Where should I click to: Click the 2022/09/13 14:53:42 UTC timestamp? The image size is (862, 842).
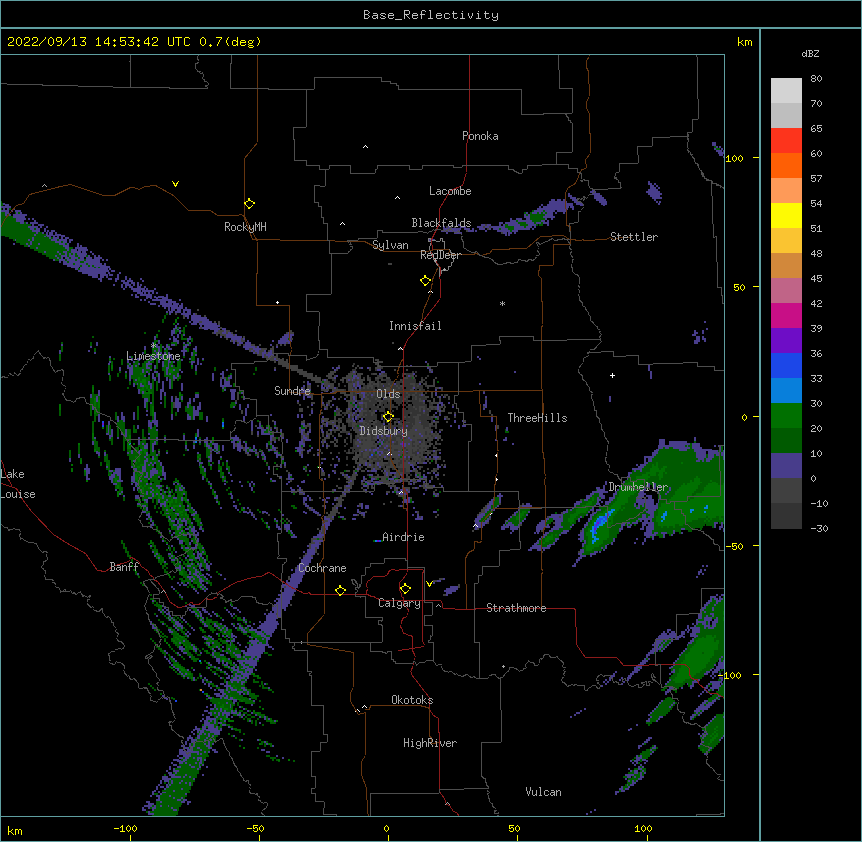134,42
